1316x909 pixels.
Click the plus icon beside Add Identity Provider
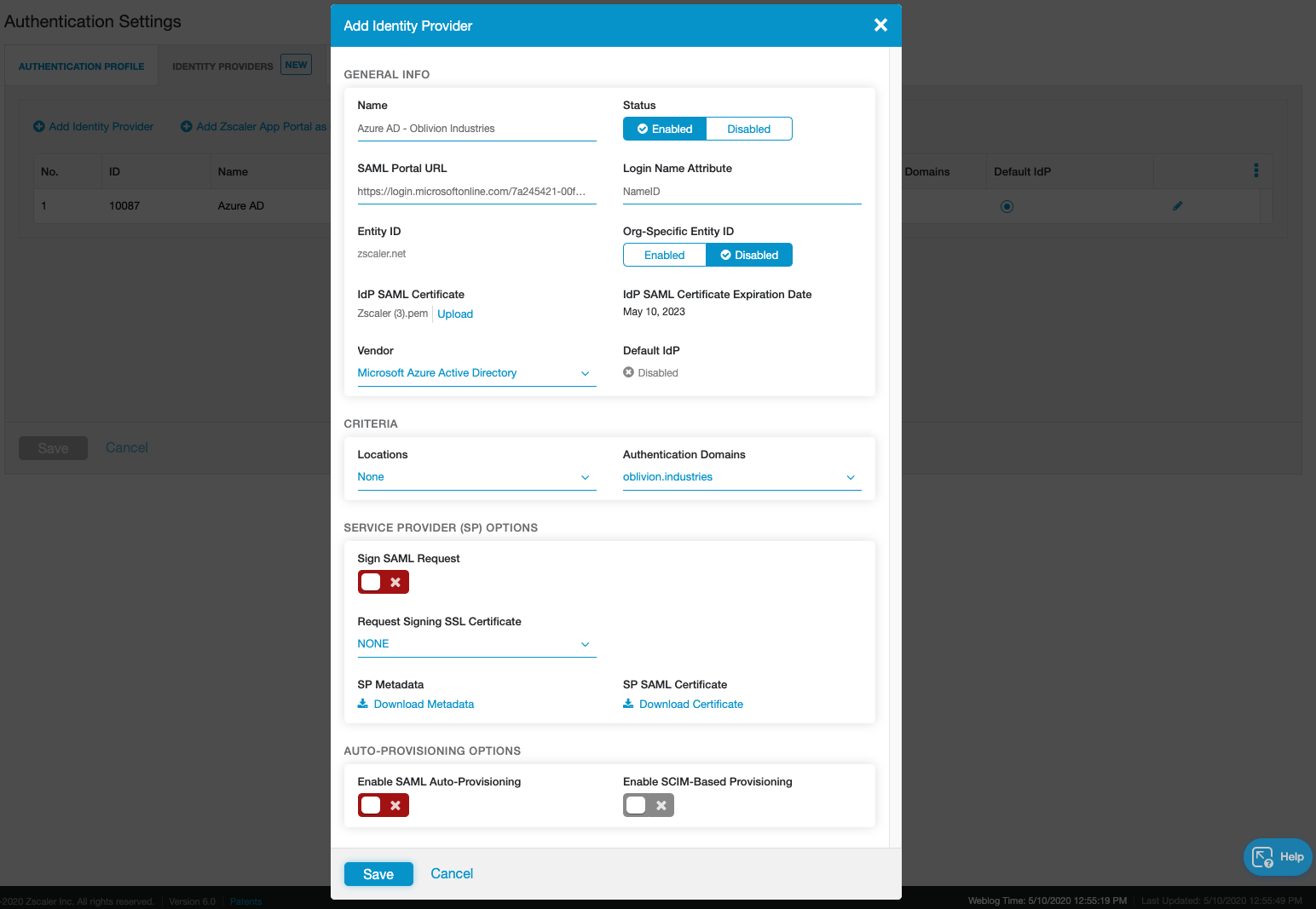(x=39, y=127)
